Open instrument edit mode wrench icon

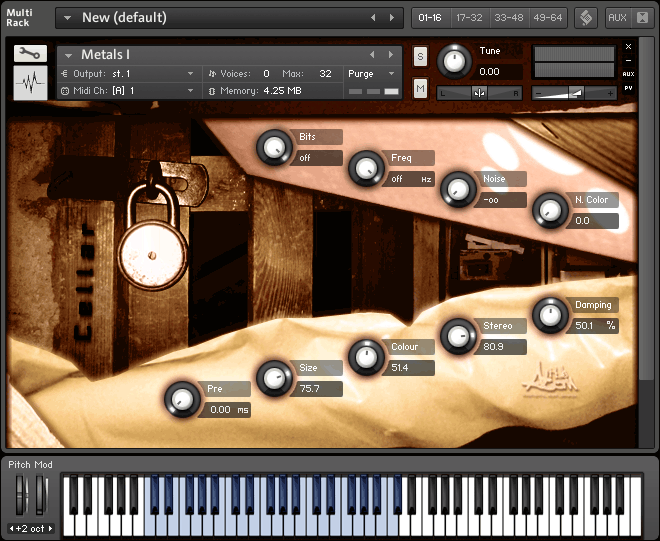(x=30, y=53)
